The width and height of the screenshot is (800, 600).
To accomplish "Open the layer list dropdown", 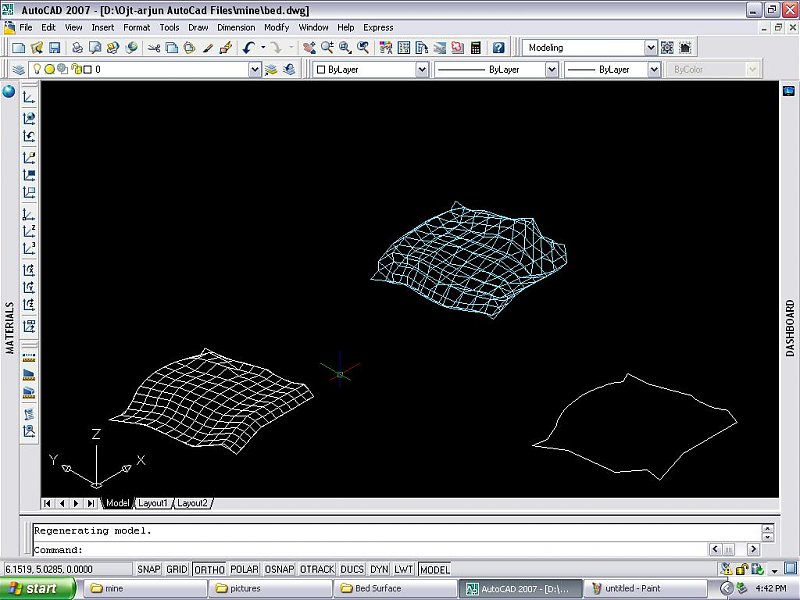I will [x=255, y=70].
